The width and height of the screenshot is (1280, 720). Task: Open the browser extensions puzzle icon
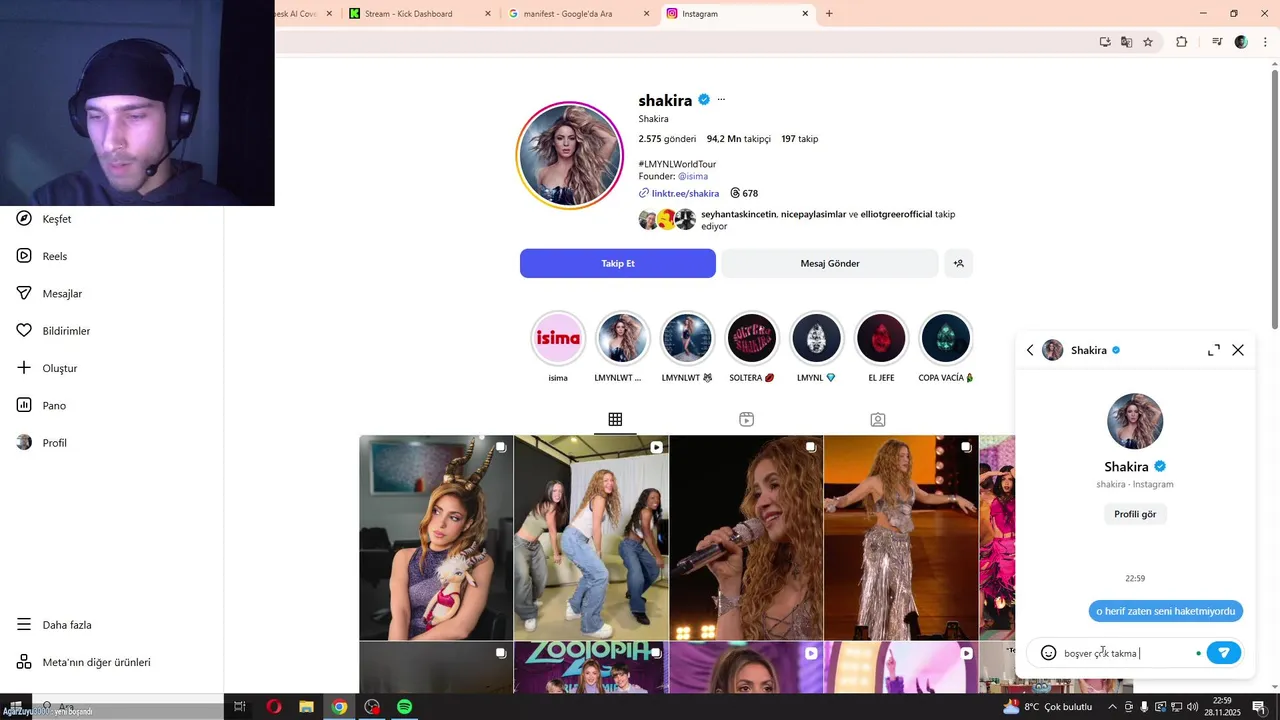tap(1182, 42)
